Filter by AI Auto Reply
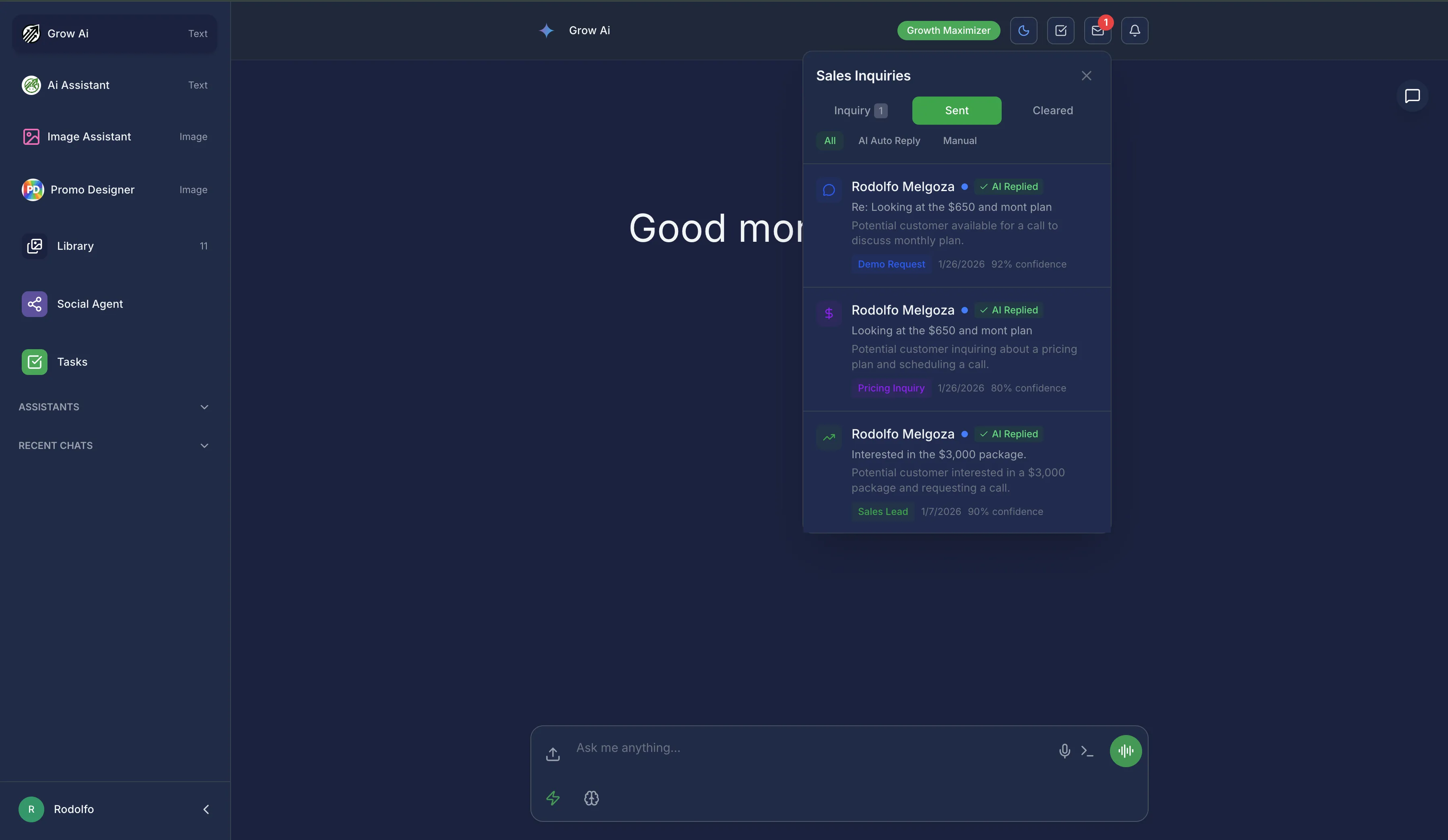This screenshot has width=1448, height=840. click(x=889, y=141)
